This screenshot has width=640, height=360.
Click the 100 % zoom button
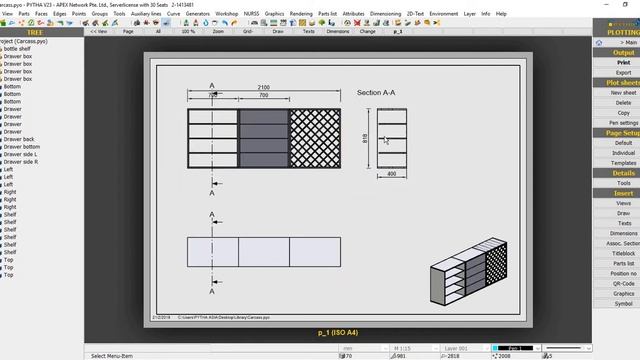pyautogui.click(x=188, y=31)
